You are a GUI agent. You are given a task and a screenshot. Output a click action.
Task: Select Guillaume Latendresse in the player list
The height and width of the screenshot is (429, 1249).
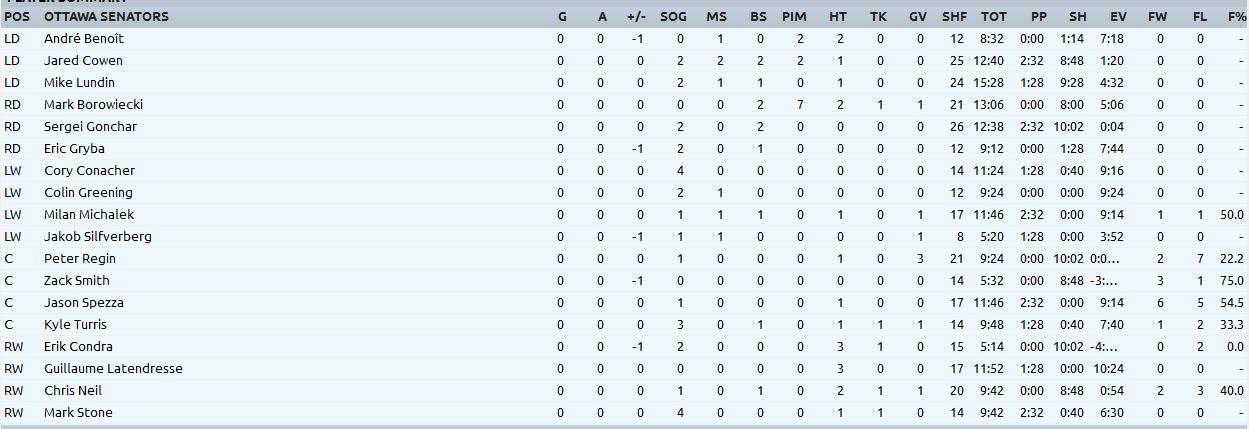pos(113,368)
